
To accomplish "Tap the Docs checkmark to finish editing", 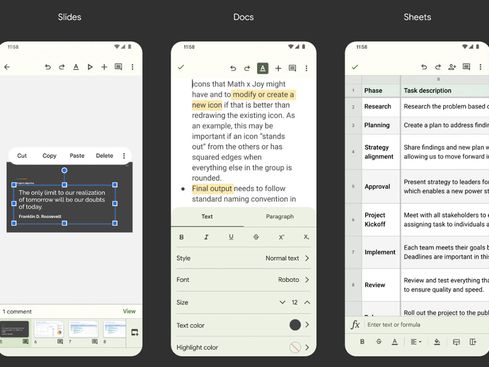I will click(181, 67).
